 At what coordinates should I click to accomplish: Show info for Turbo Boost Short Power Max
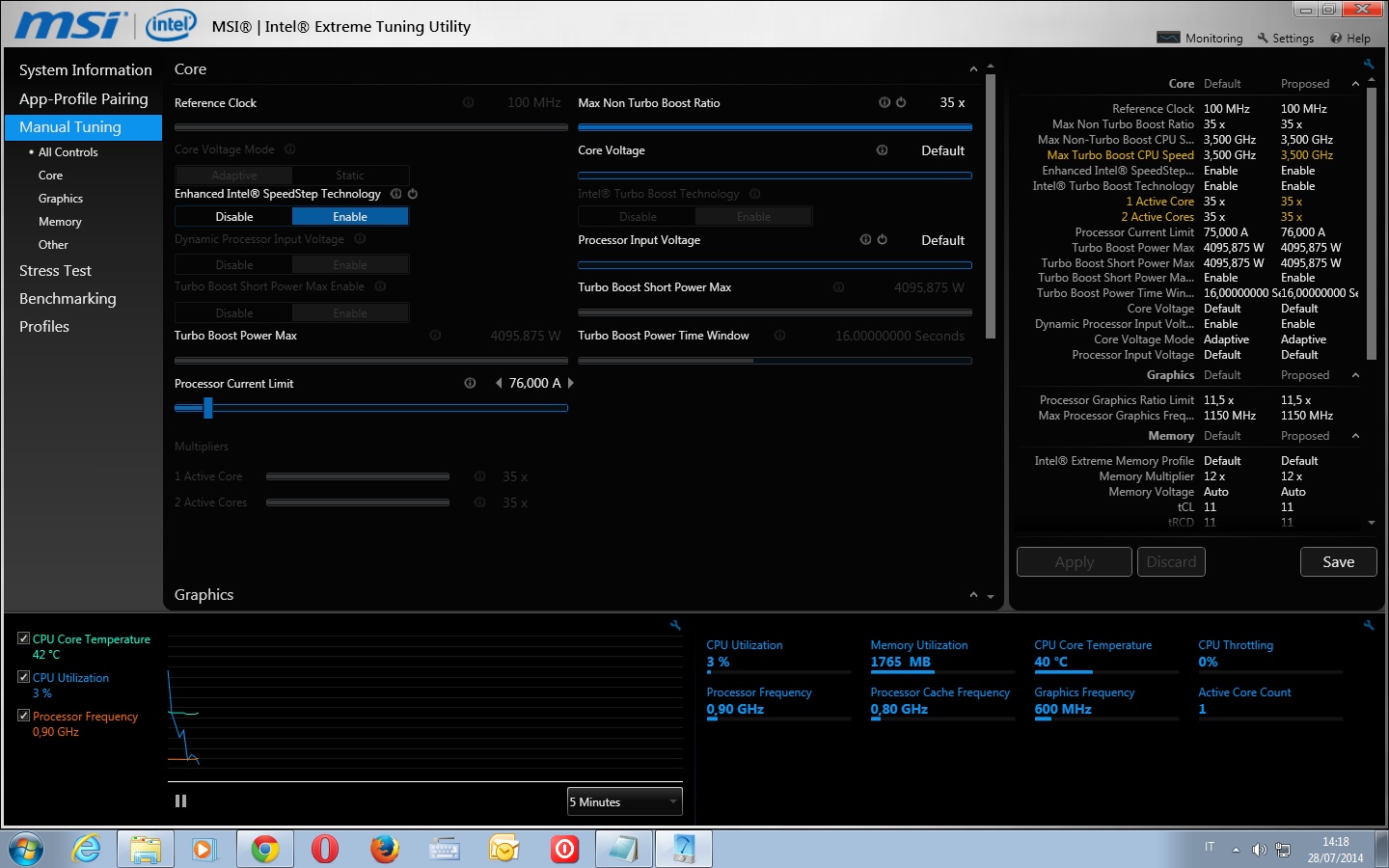coord(838,287)
